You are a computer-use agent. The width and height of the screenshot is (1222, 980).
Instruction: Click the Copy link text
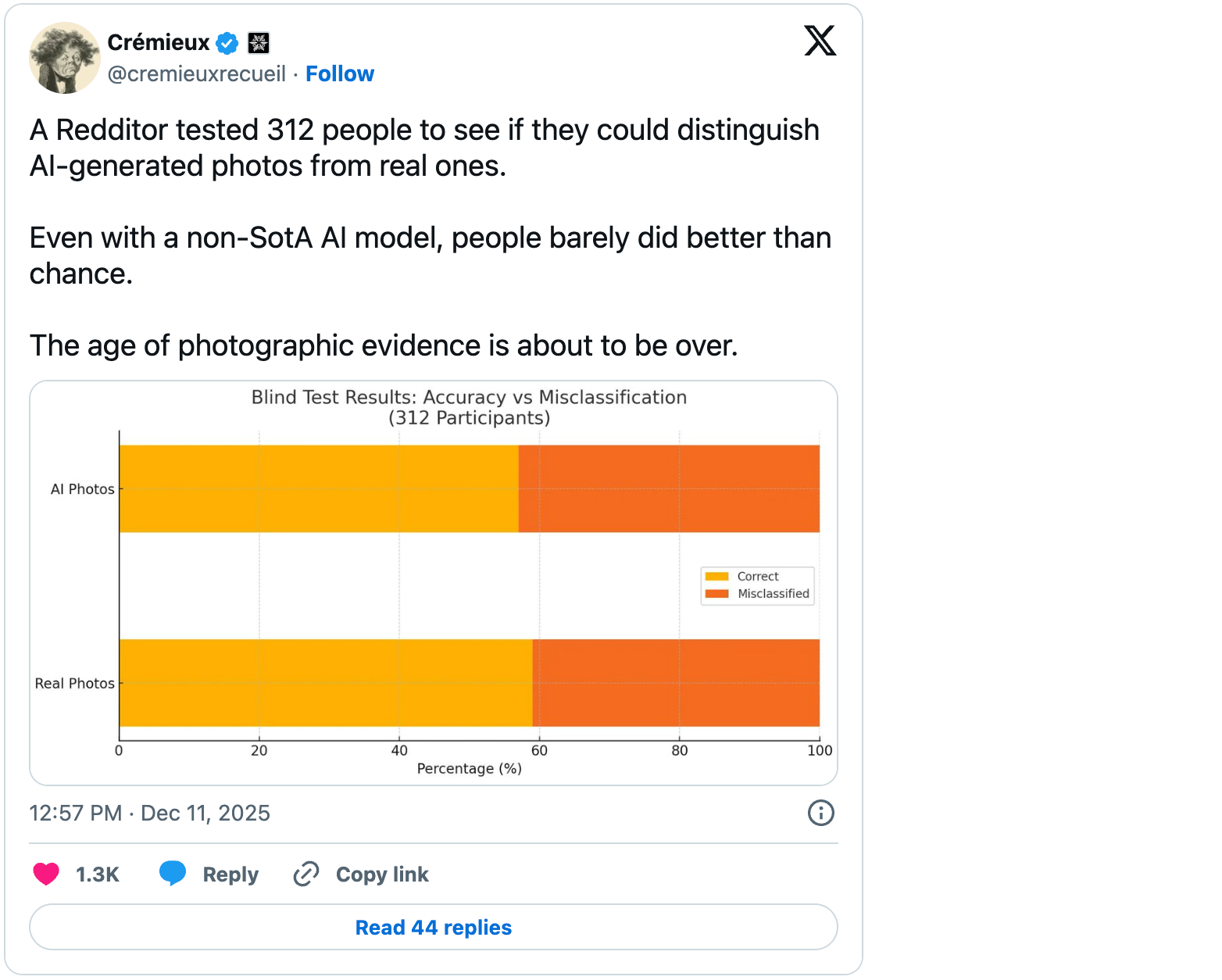click(382, 874)
